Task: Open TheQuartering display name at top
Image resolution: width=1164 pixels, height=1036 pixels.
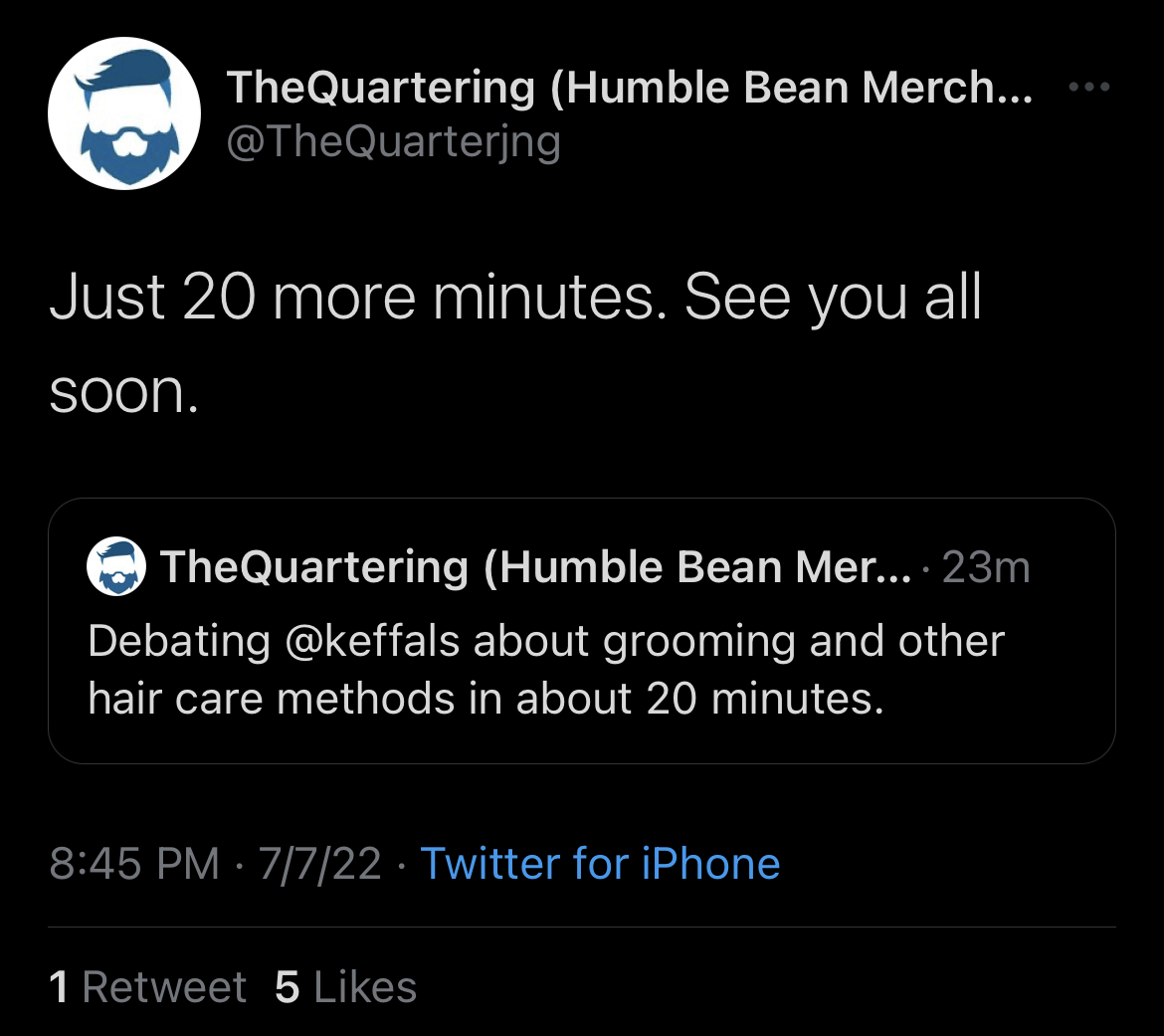Action: pyautogui.click(x=629, y=87)
